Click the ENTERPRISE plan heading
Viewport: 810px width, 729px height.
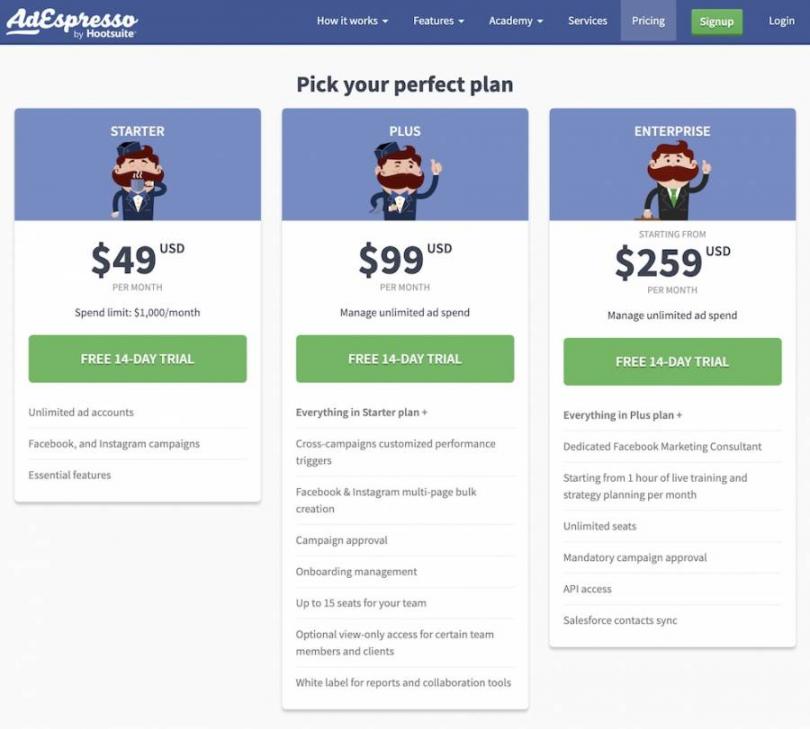click(x=672, y=131)
